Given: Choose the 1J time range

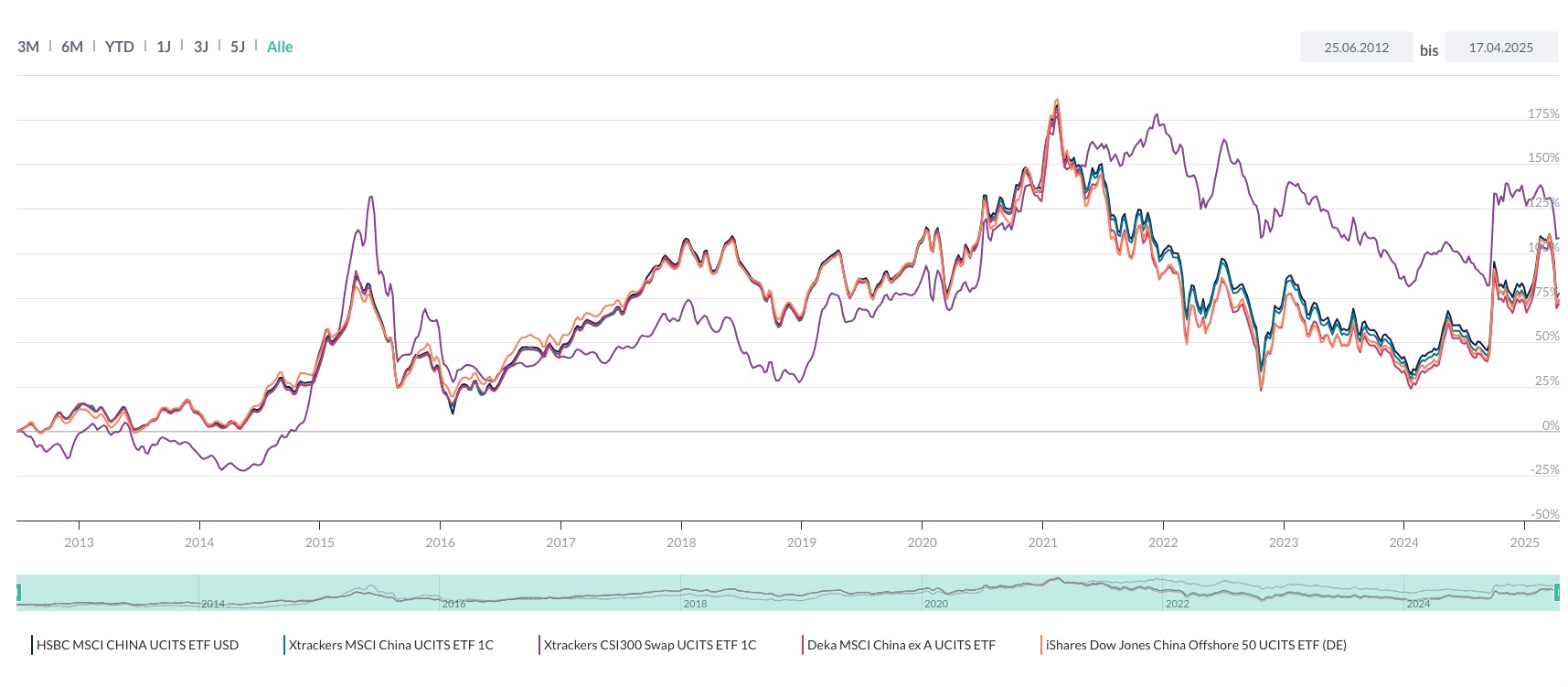Looking at the screenshot, I should (163, 46).
